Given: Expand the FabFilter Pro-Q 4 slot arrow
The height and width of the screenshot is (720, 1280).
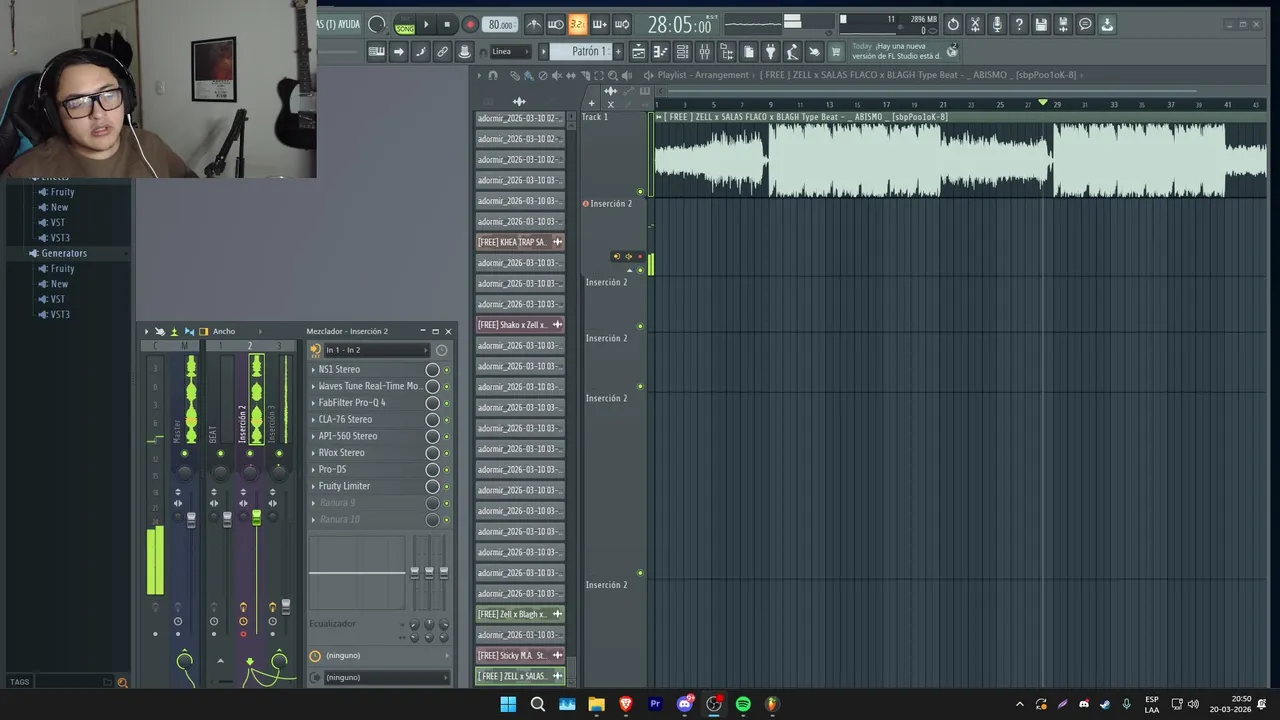Looking at the screenshot, I should 313,403.
